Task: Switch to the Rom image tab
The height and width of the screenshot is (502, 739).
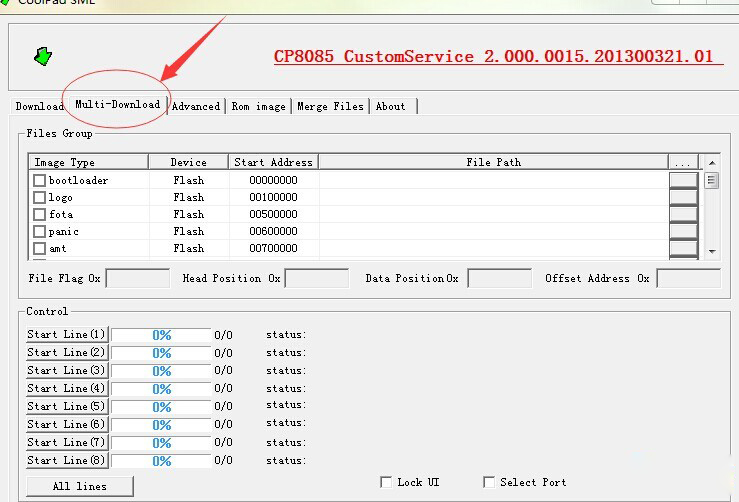Action: (258, 106)
